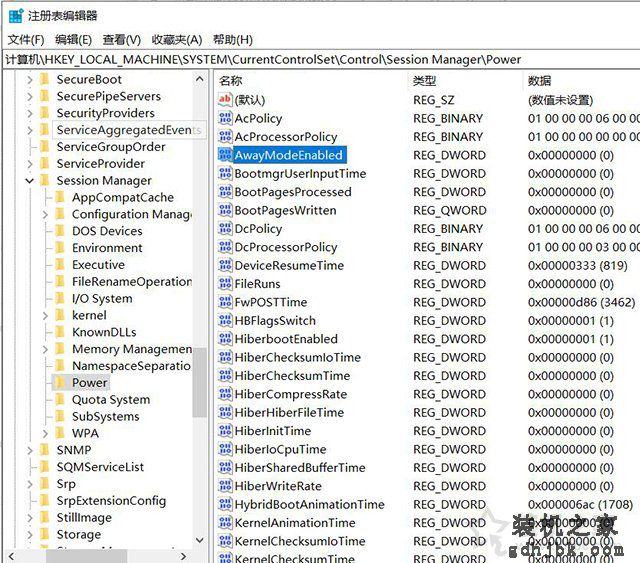640x563 pixels.
Task: Expand the SecureBoot tree node
Action: pos(29,80)
